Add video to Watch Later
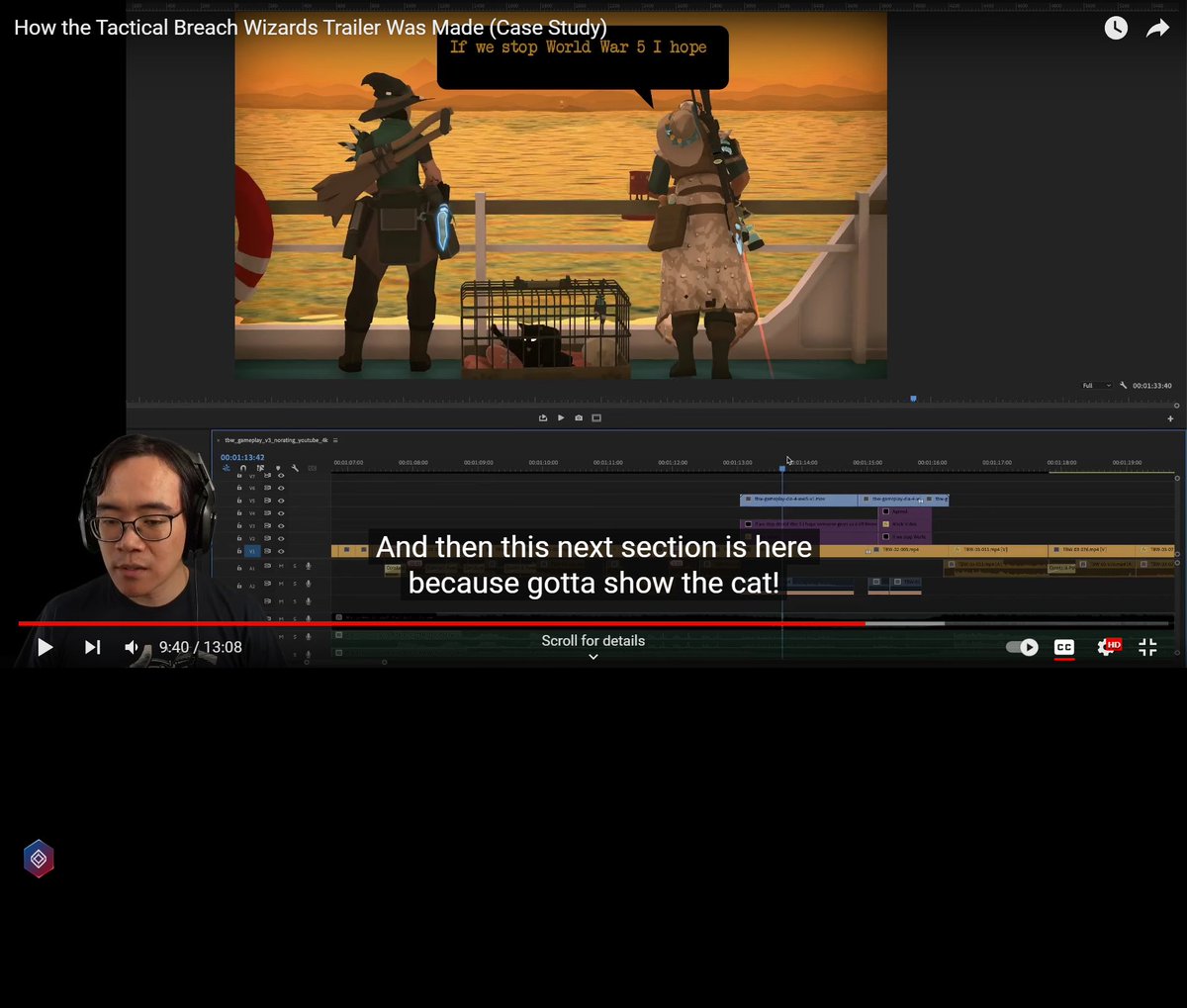Screen dimensions: 1187x1008 point(1116,28)
